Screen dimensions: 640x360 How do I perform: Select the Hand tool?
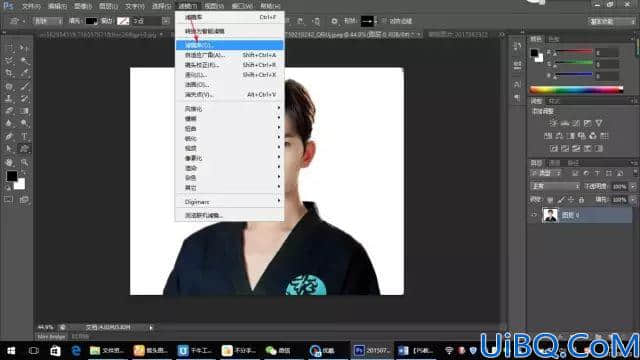9,162
